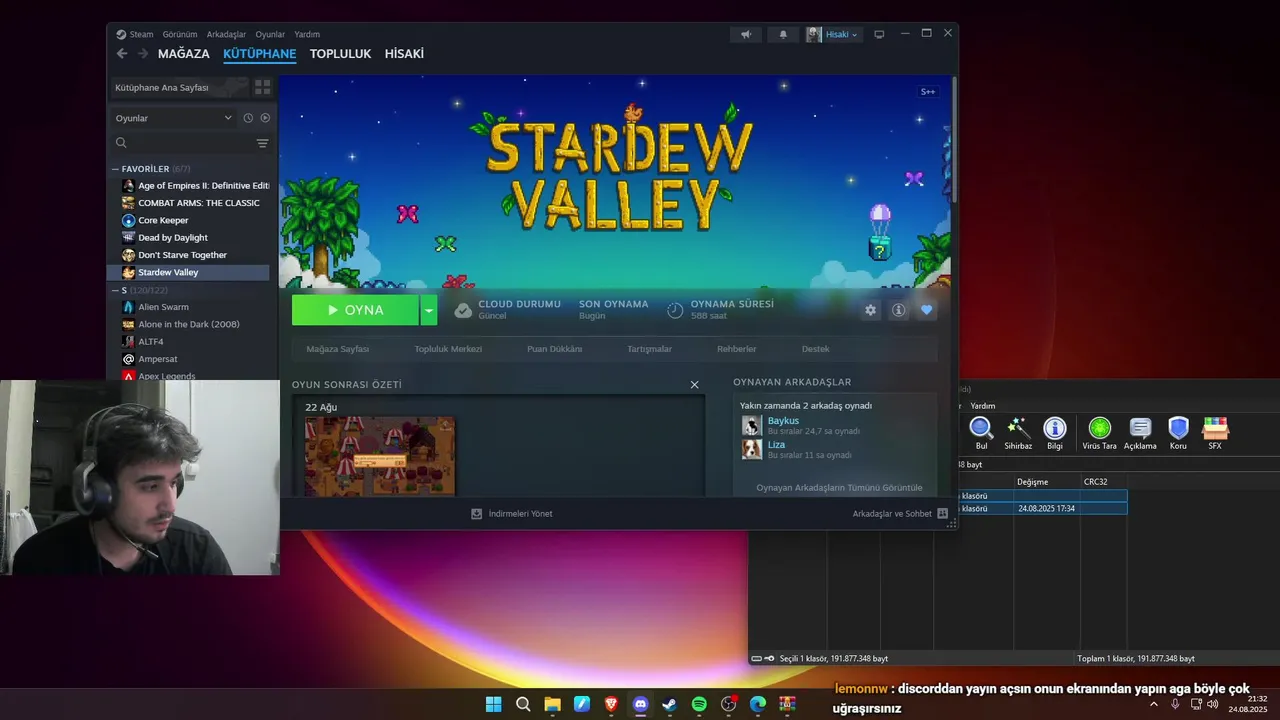
Task: Open the Arkadaşlar menu
Action: (226, 34)
